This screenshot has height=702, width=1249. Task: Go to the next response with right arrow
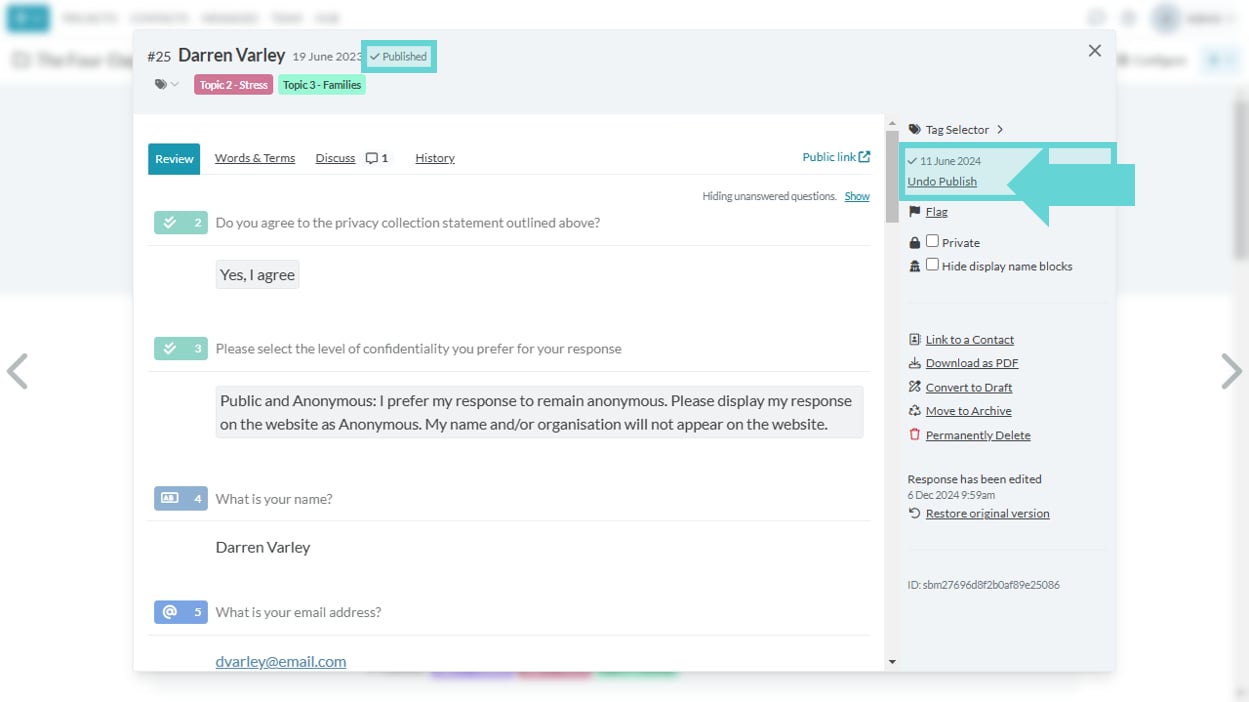coord(1231,371)
